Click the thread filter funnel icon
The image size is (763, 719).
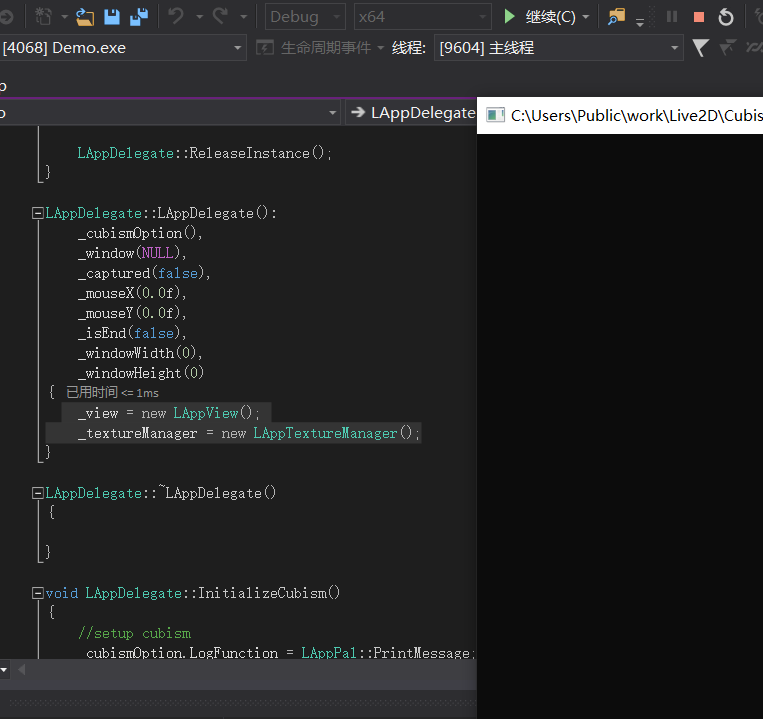(700, 48)
